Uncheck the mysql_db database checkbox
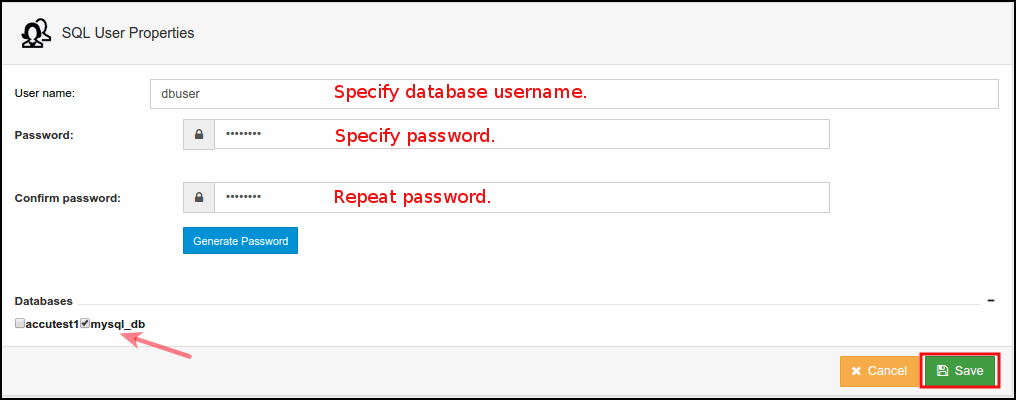Screen dimensions: 1016x400 pos(86,323)
